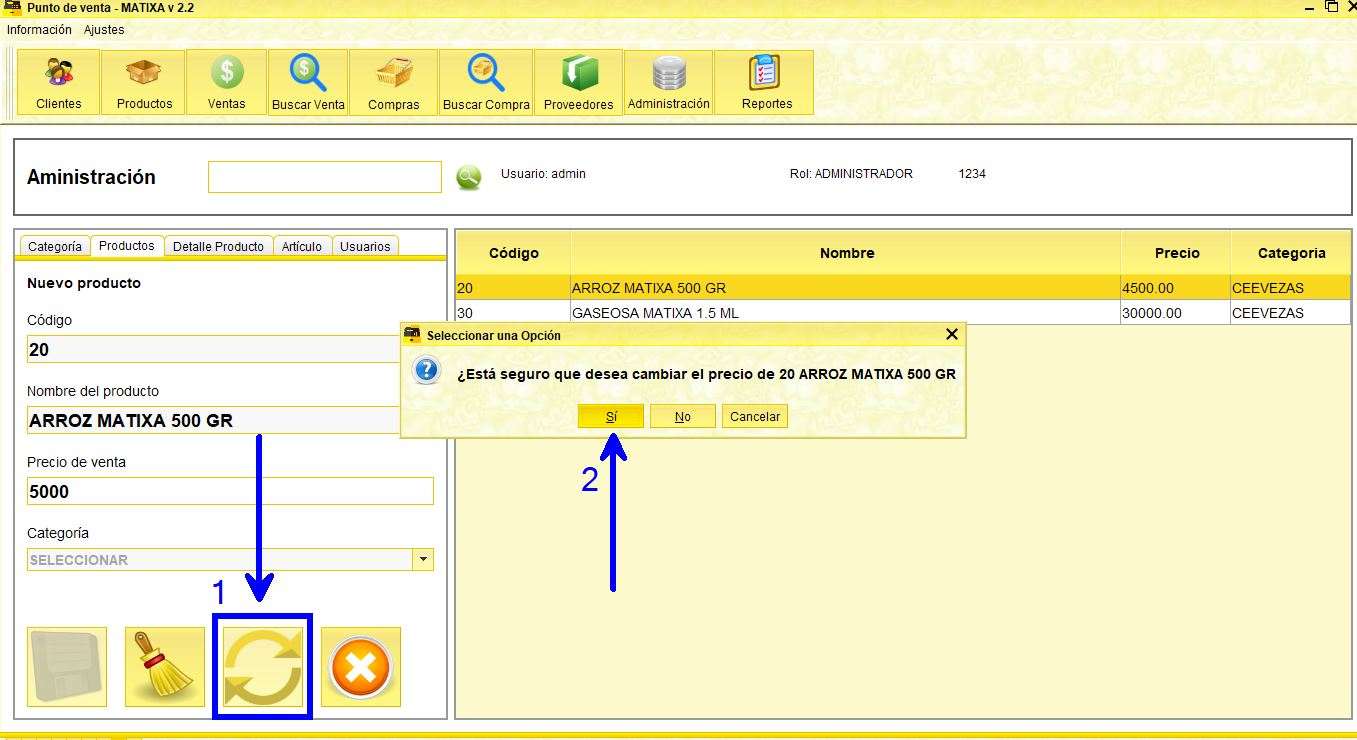Screen dimensions: 1357x740
Task: Expand the Categoría dropdown arrow
Action: point(423,560)
